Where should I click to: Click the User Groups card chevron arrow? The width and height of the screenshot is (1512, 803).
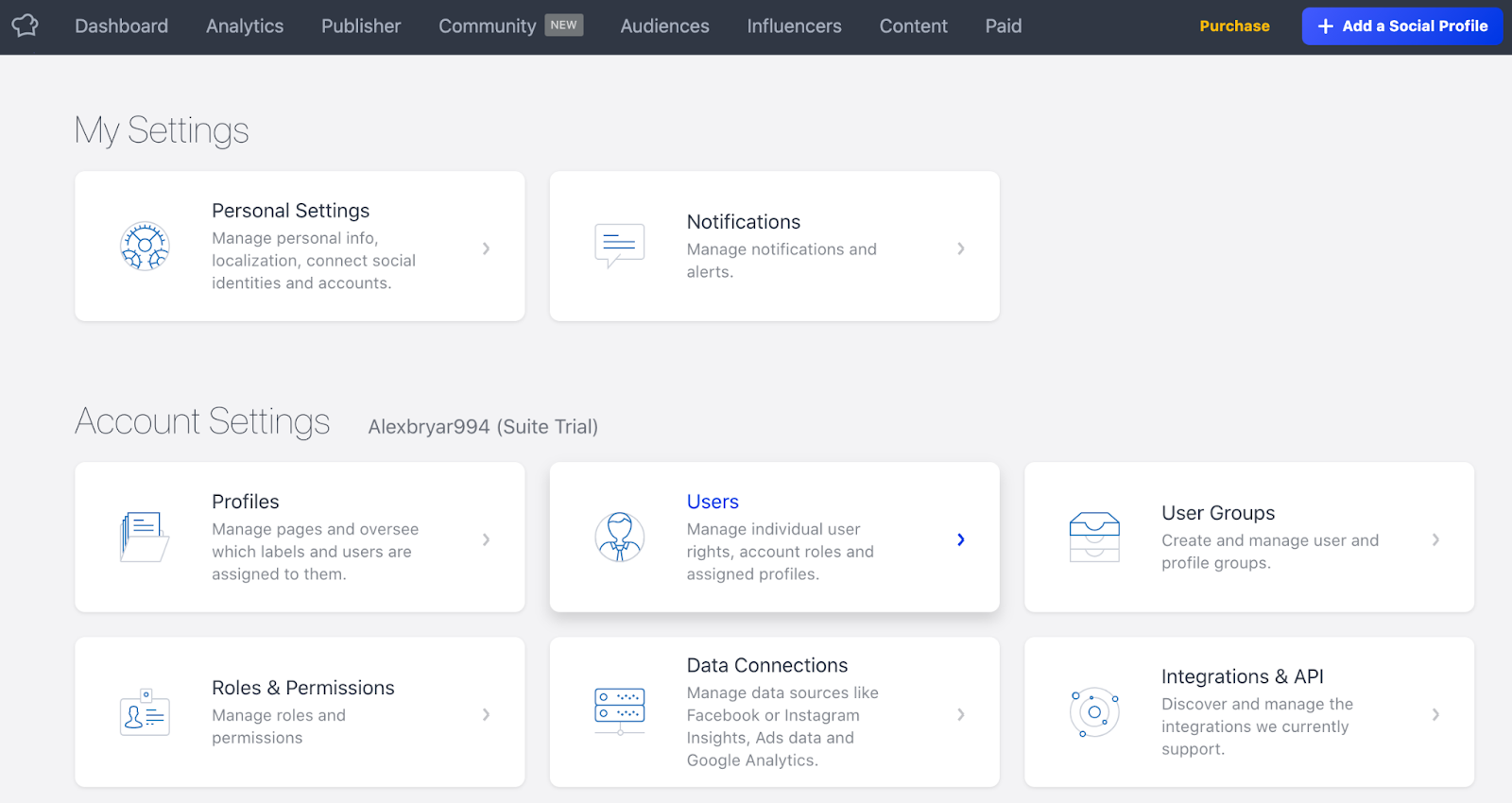tap(1435, 539)
